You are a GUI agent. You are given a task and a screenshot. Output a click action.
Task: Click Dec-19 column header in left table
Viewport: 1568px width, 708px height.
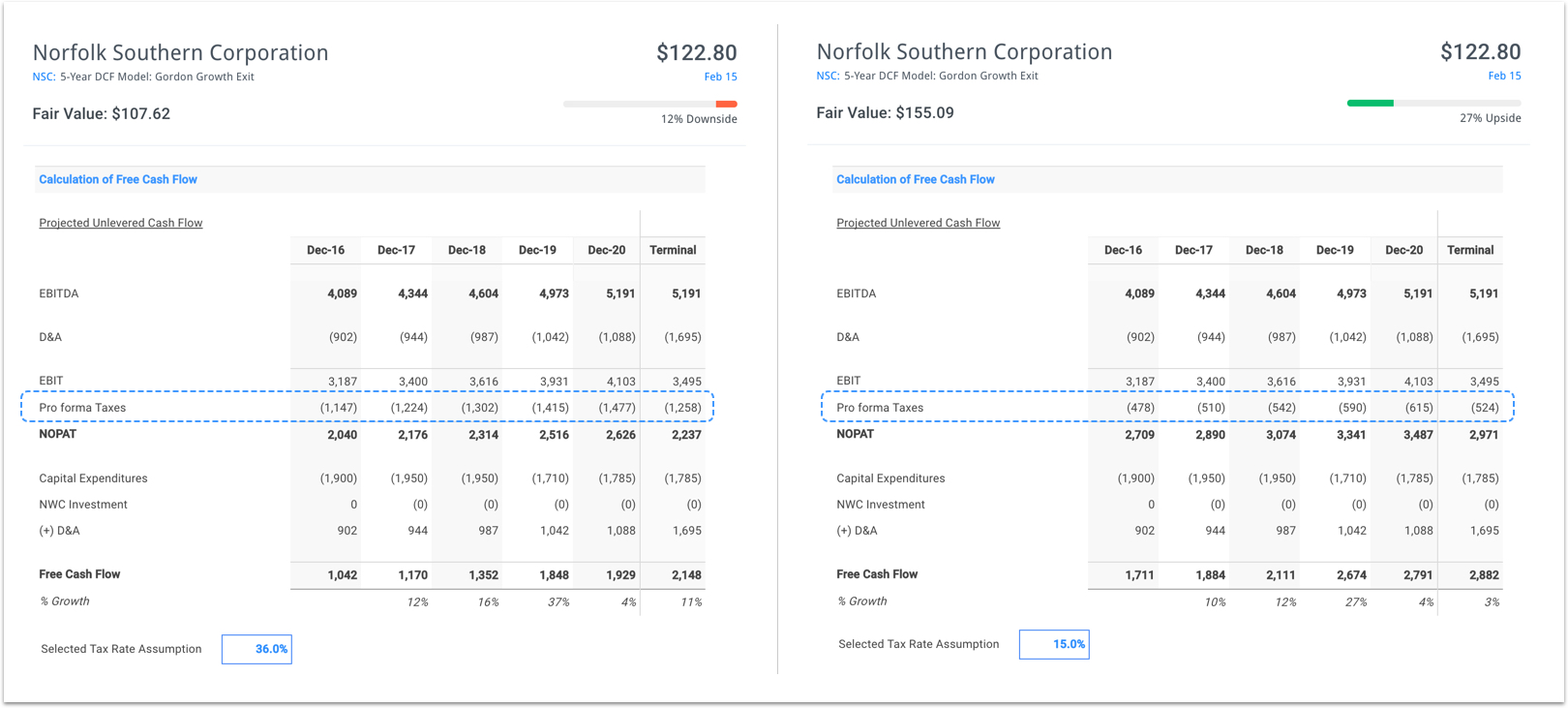(537, 250)
